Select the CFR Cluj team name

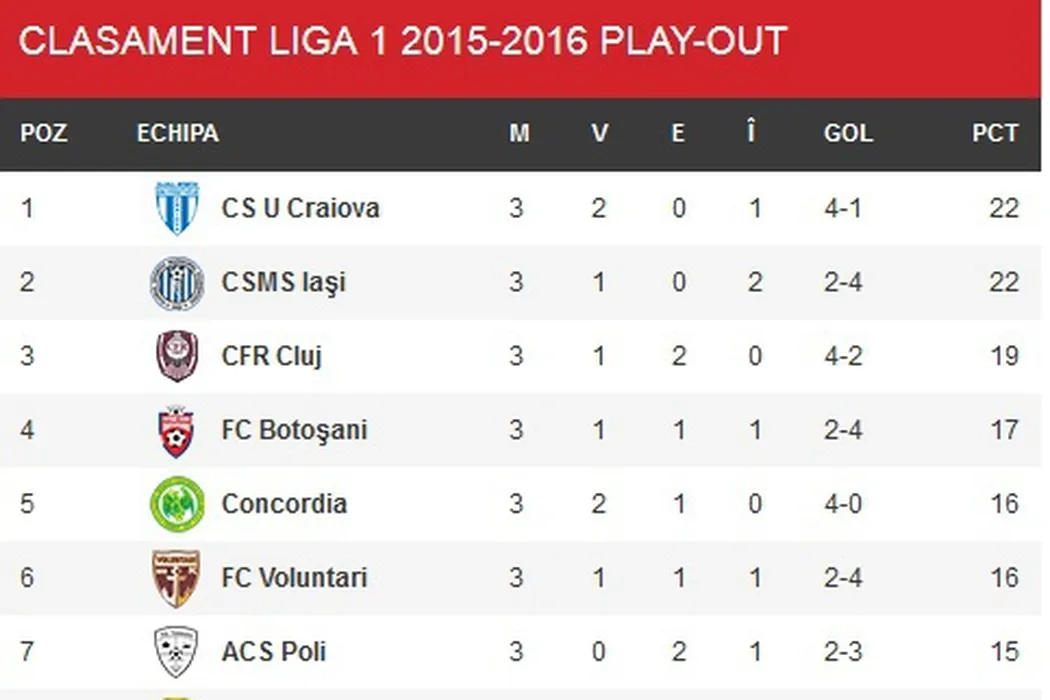pyautogui.click(x=271, y=356)
